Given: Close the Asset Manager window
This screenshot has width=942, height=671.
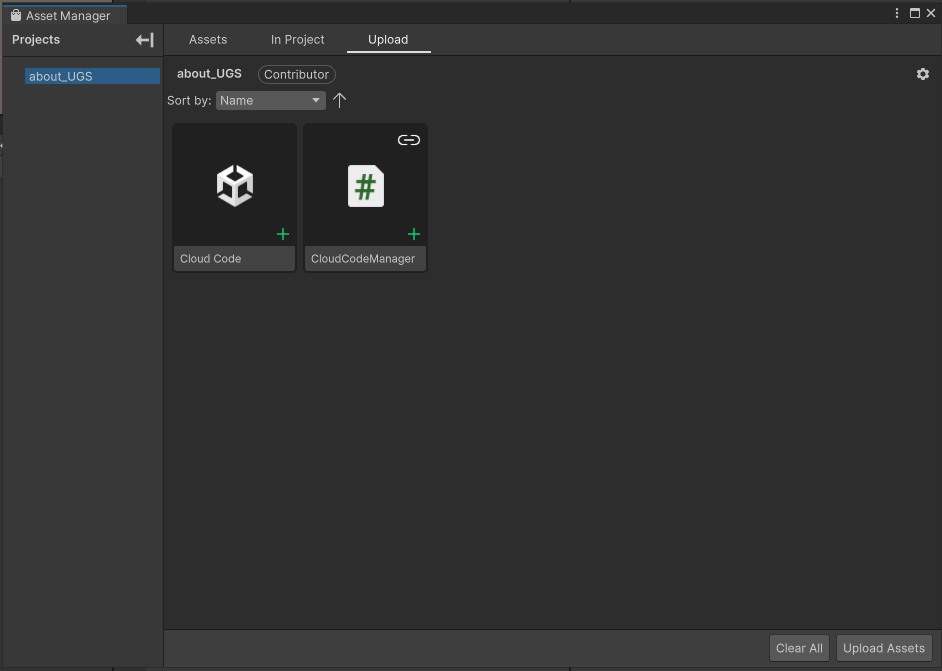Looking at the screenshot, I should [931, 13].
